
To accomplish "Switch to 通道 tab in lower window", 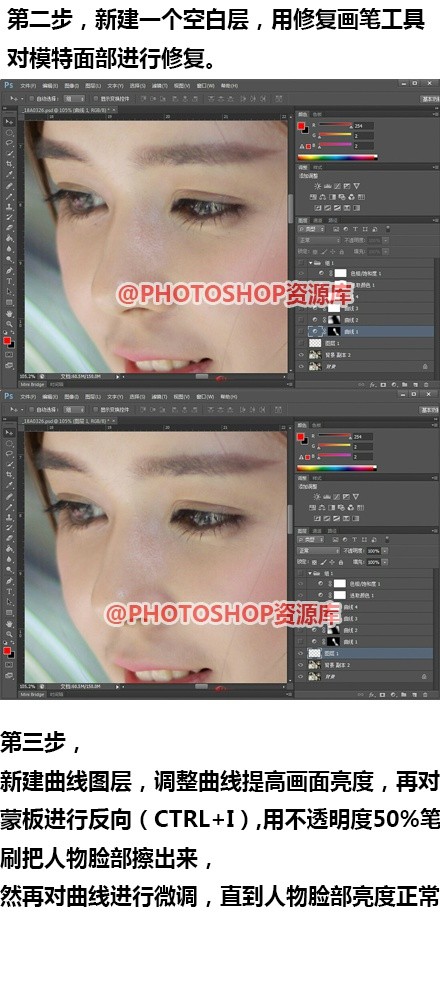I will 317,531.
